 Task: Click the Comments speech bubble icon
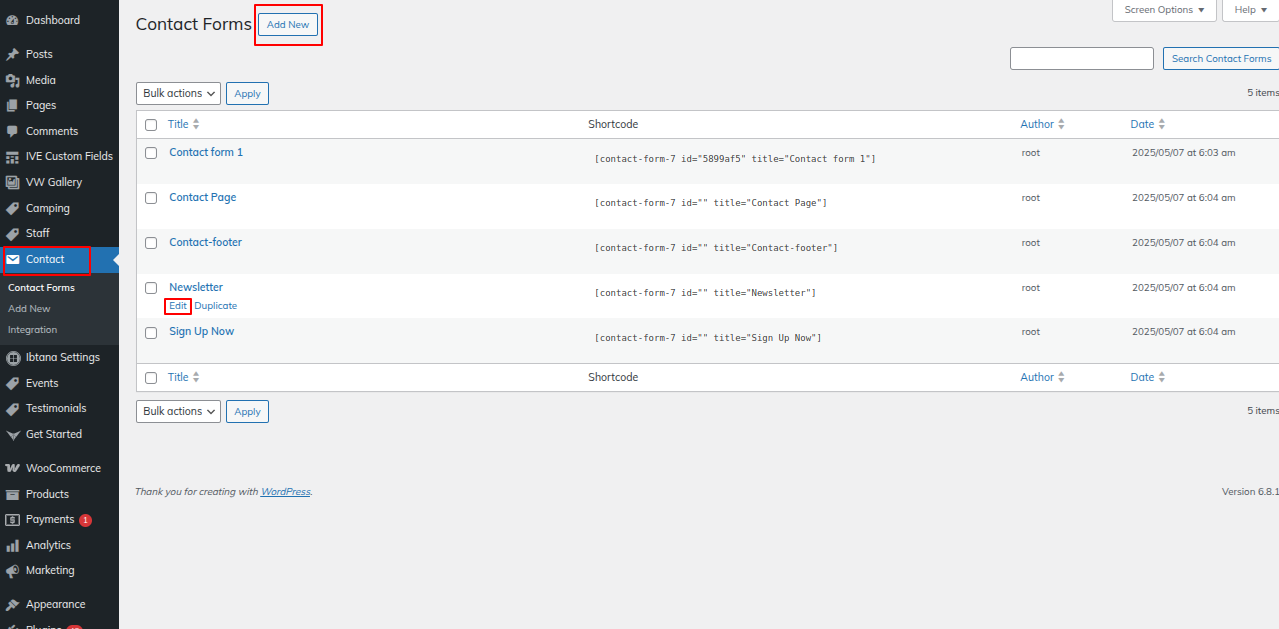(x=12, y=131)
